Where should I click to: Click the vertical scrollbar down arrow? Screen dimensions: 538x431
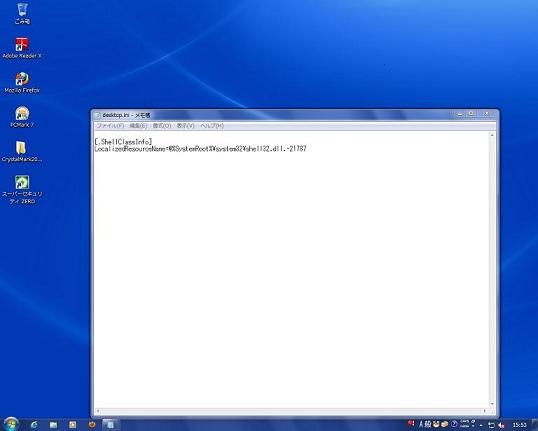(492, 404)
